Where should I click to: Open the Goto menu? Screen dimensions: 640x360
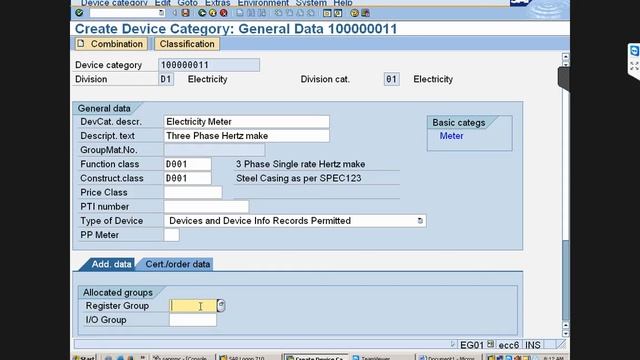[x=187, y=3]
